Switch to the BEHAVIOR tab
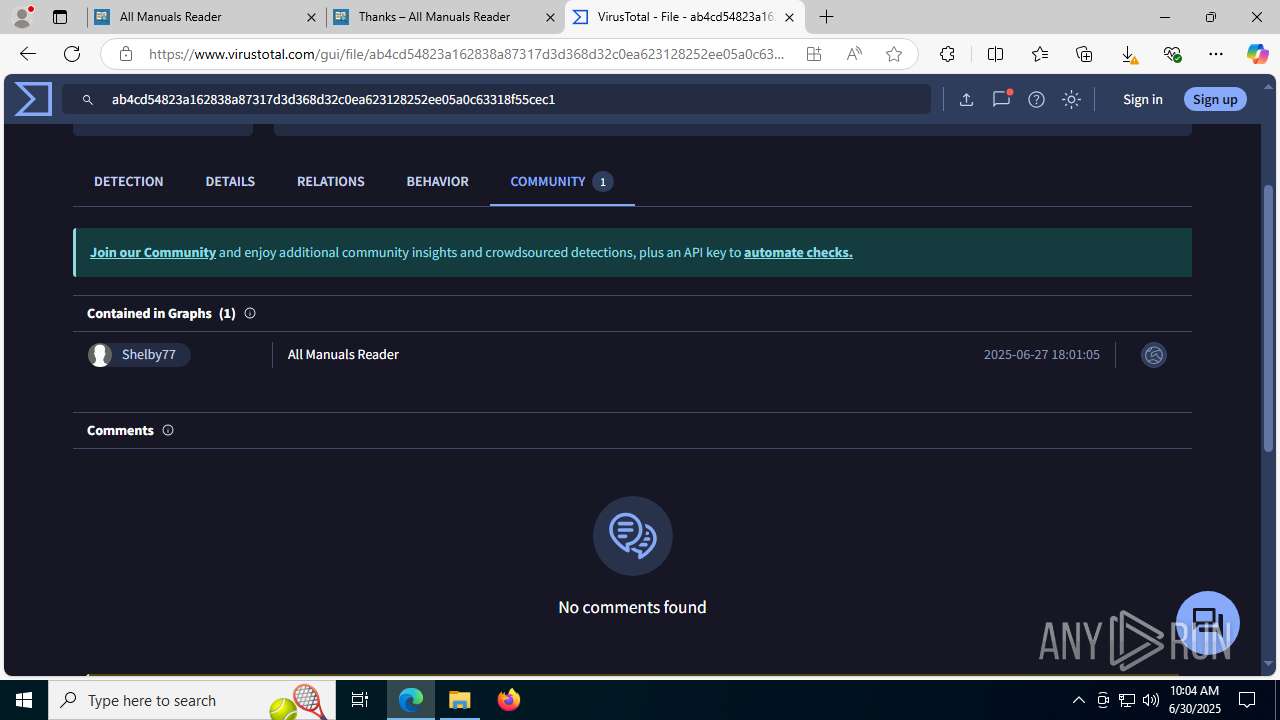The image size is (1280, 720). tap(437, 181)
